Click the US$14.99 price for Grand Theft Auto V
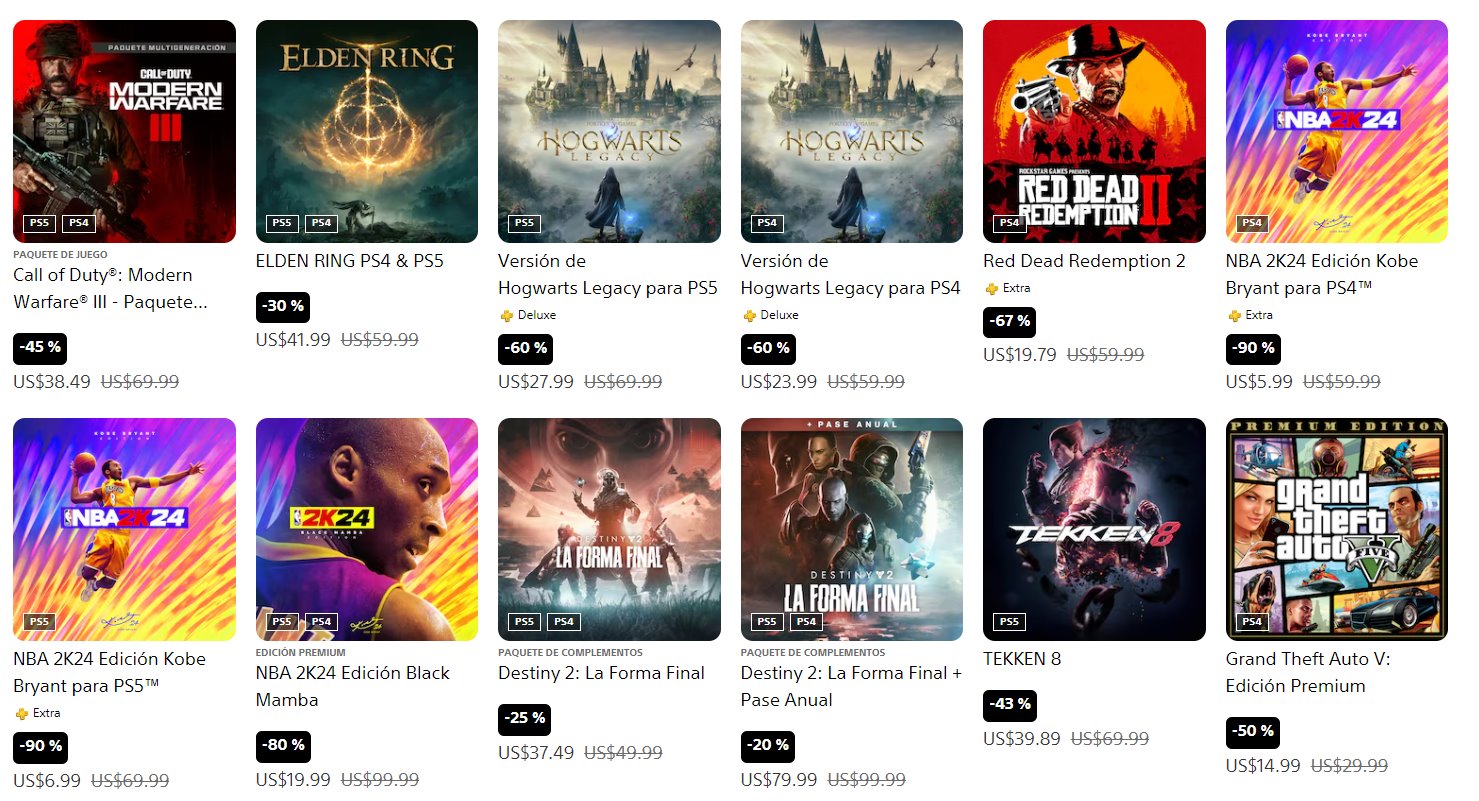1479x801 pixels. [x=1263, y=766]
